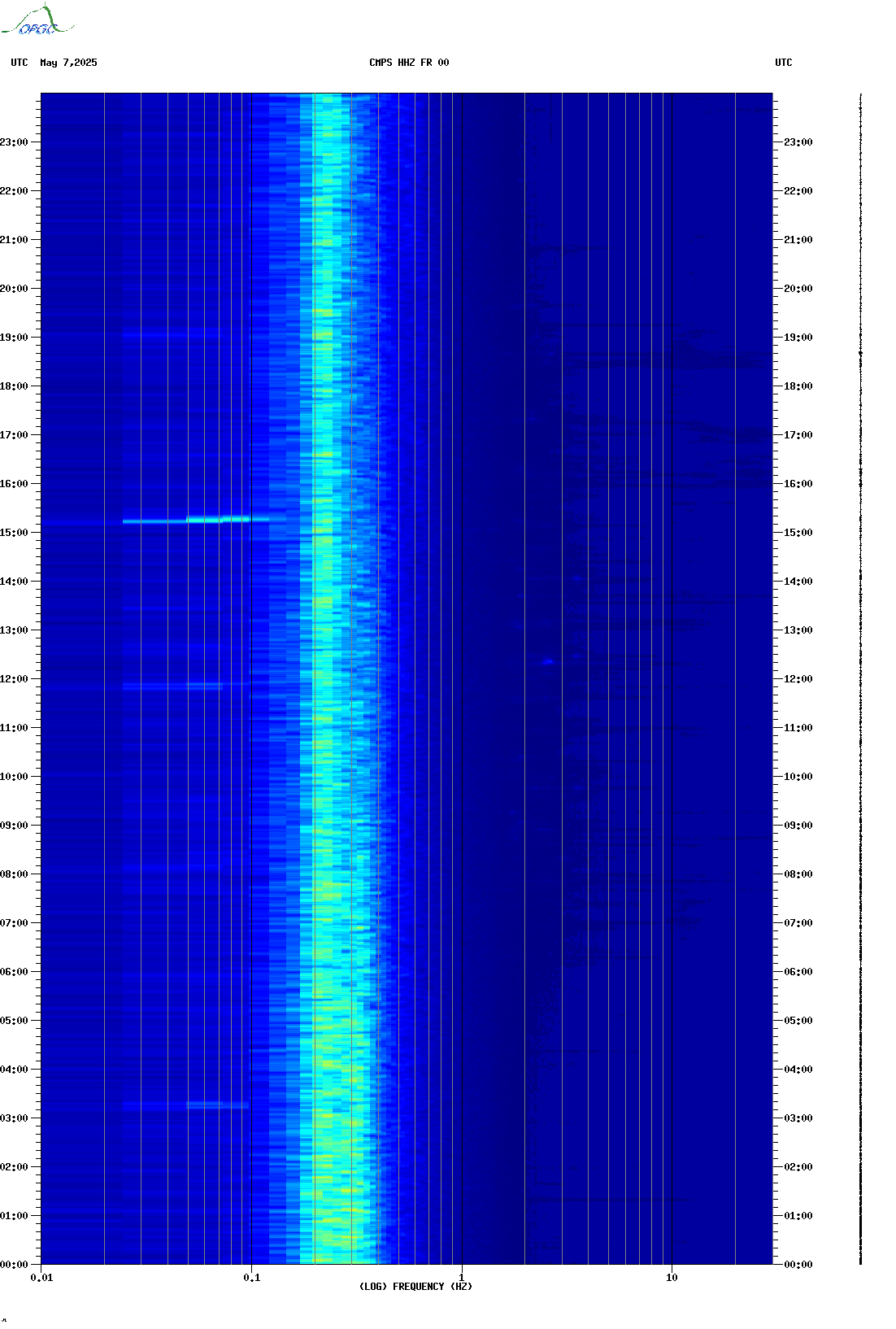Click the left axis label '09:00'
The image size is (896, 1329).
(x=14, y=826)
